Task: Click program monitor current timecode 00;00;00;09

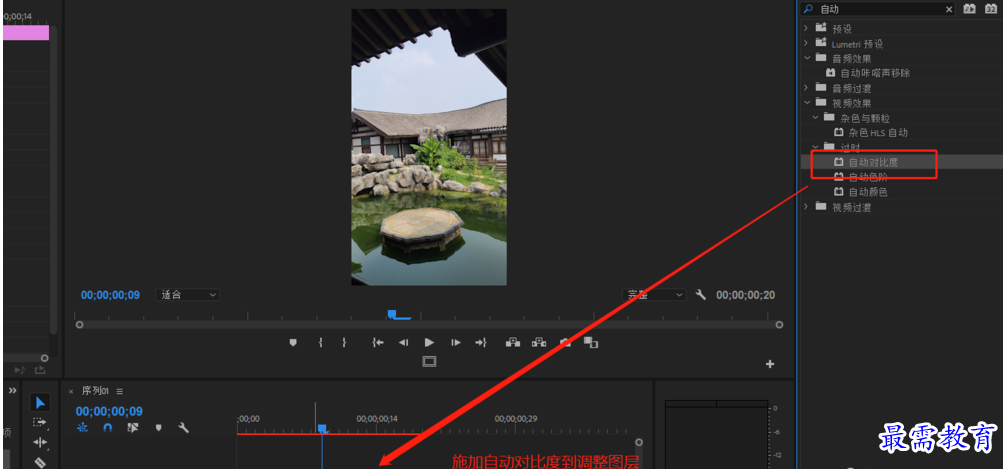Action: [x=110, y=295]
